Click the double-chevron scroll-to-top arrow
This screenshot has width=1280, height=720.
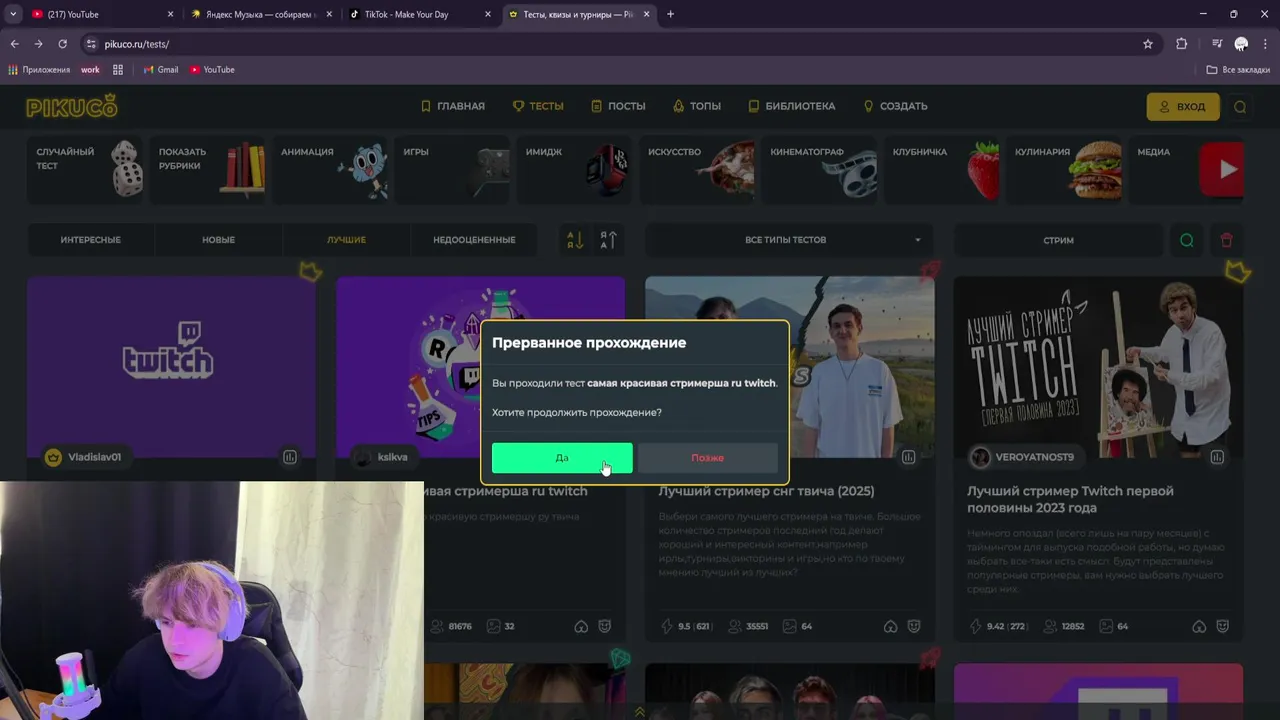click(639, 712)
